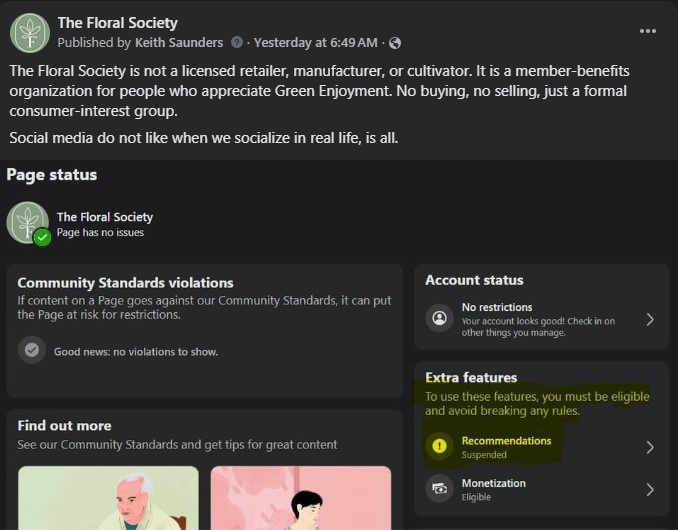Click the yellow Recommendations warning icon
The height and width of the screenshot is (530, 678).
(439, 446)
